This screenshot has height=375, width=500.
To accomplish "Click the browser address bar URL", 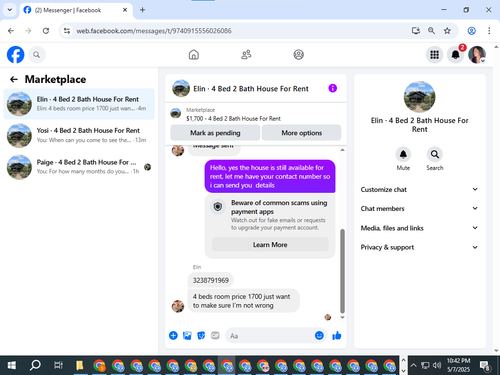I will tap(154, 31).
